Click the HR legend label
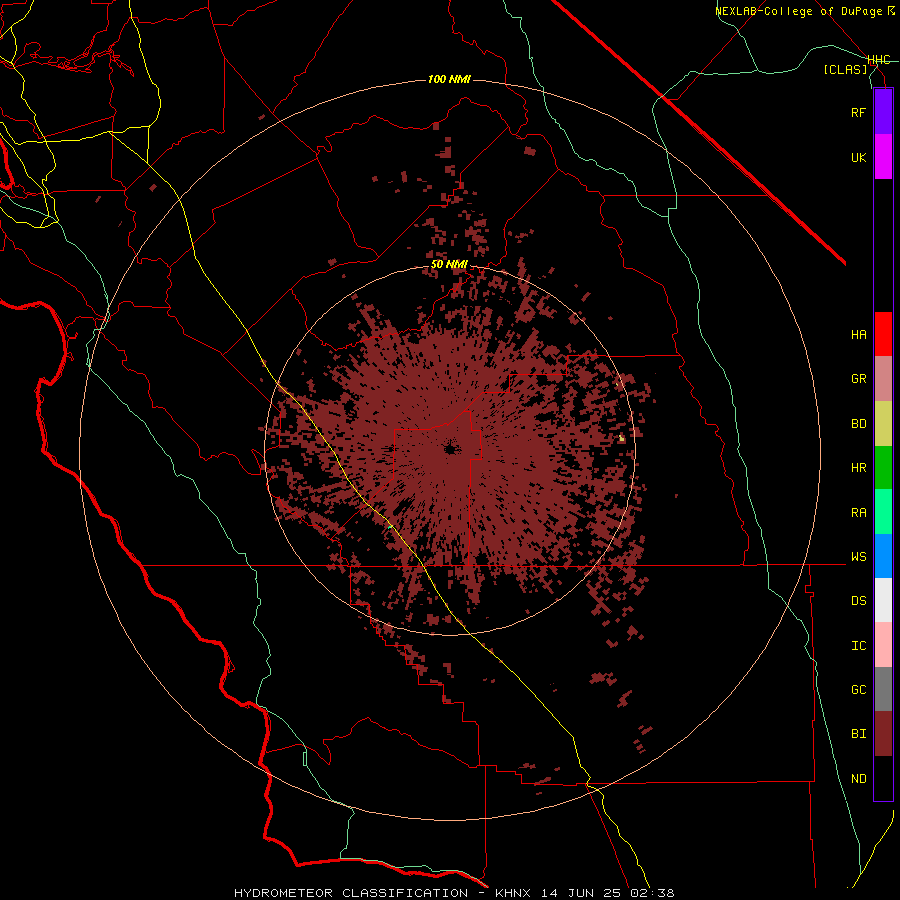Viewport: 900px width, 900px height. [x=858, y=468]
